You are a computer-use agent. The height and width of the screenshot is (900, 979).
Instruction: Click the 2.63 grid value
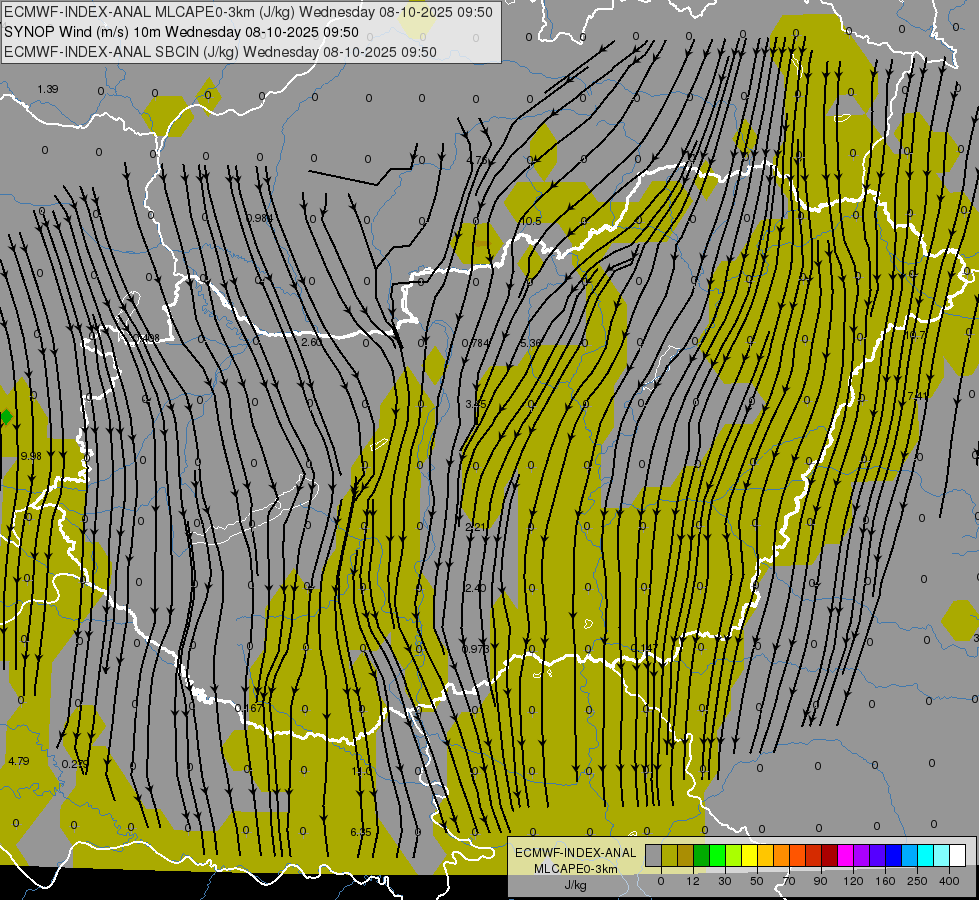click(312, 342)
